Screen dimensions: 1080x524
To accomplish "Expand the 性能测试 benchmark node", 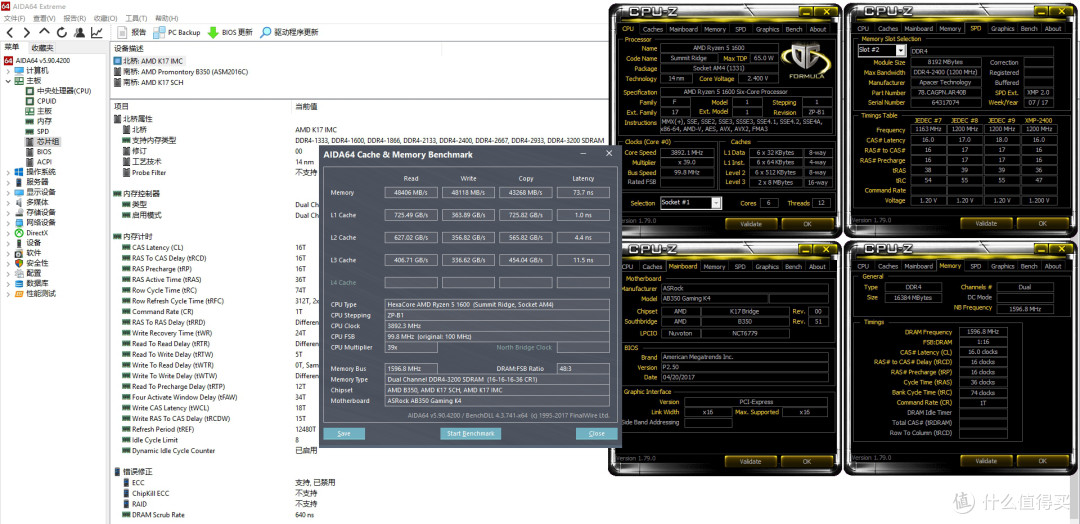I will [x=8, y=293].
